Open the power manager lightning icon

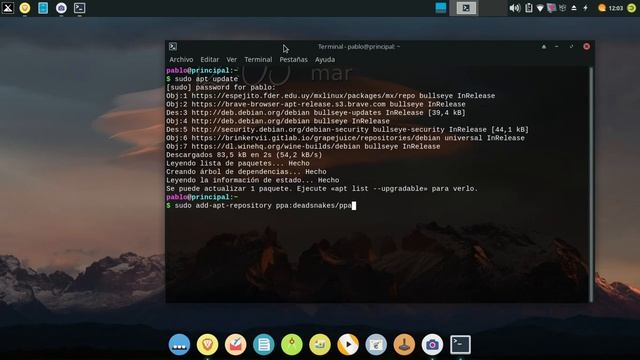(x=586, y=8)
